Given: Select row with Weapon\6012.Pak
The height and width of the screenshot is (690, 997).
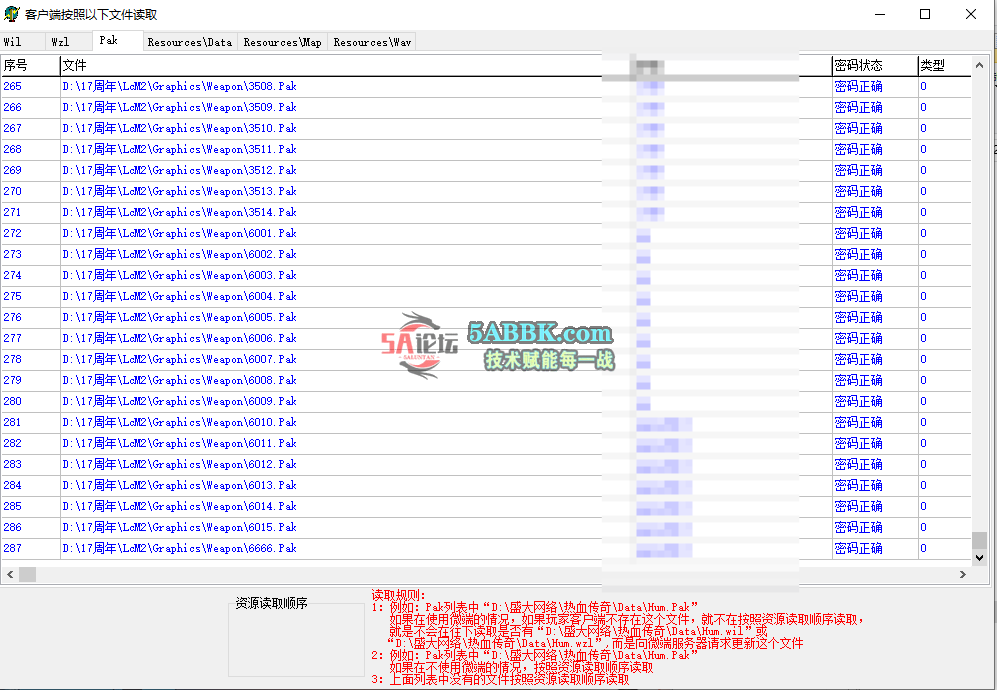Looking at the screenshot, I should pos(486,464).
